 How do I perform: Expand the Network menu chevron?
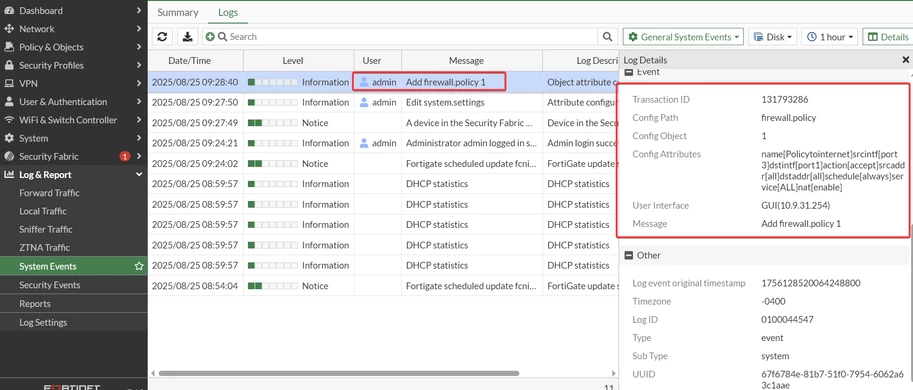pyautogui.click(x=139, y=29)
